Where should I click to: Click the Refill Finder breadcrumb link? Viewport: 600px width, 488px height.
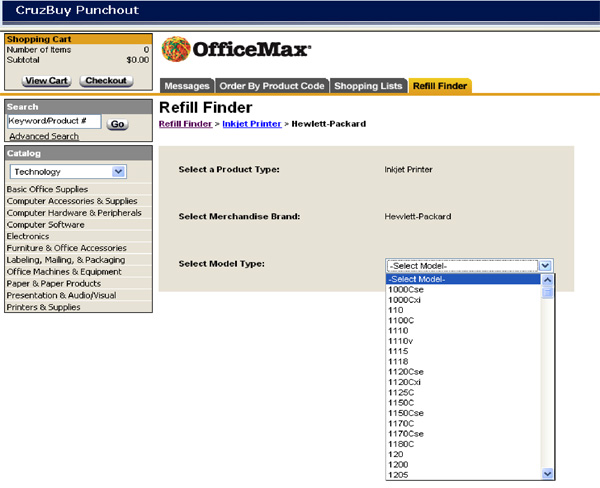coord(186,124)
